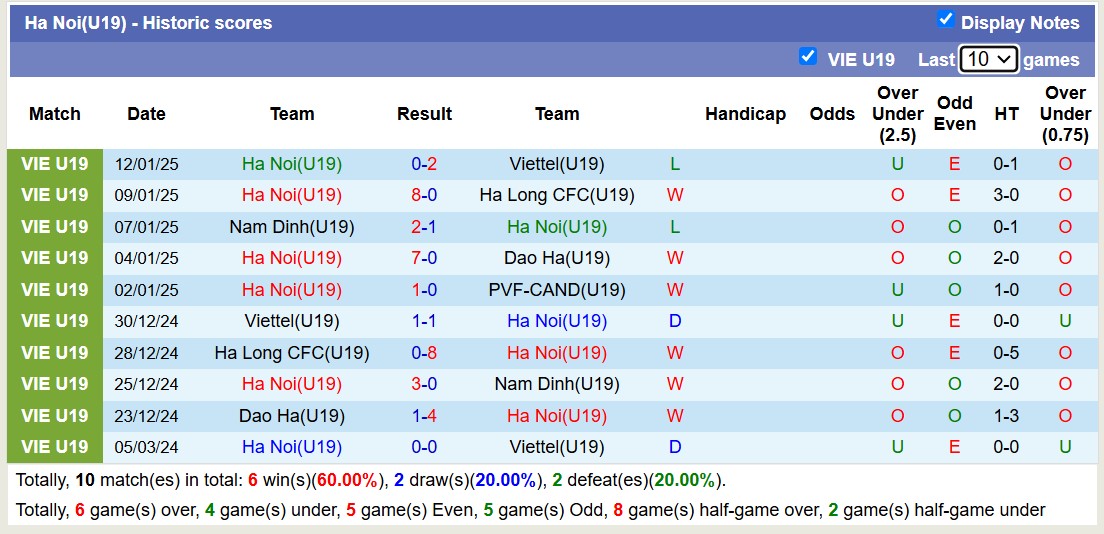Viewport: 1104px width, 534px height.
Task: Open the 7-0 result versus Dao Ha
Action: 424,258
